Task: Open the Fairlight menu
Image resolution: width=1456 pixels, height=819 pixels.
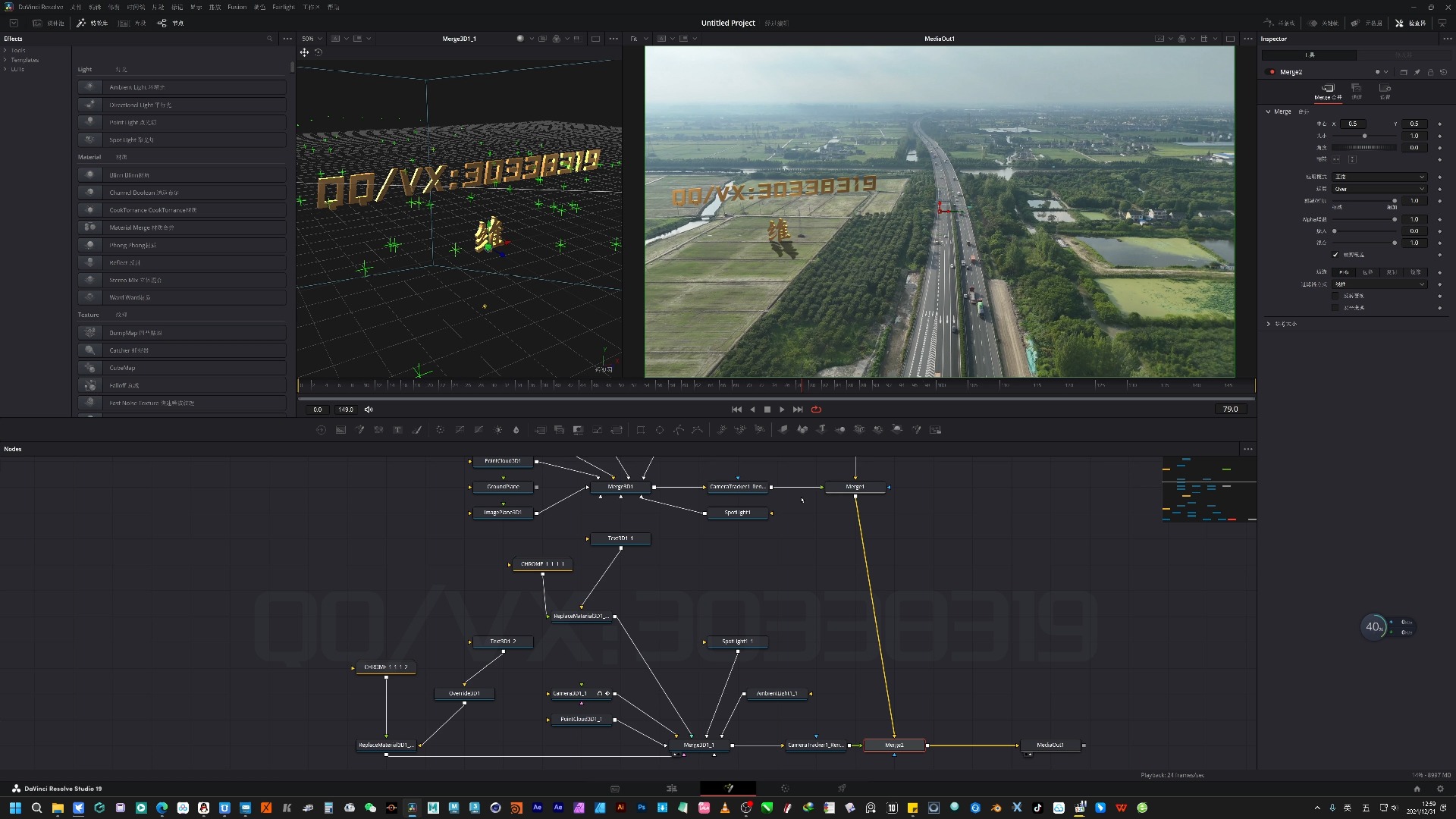Action: (x=283, y=7)
